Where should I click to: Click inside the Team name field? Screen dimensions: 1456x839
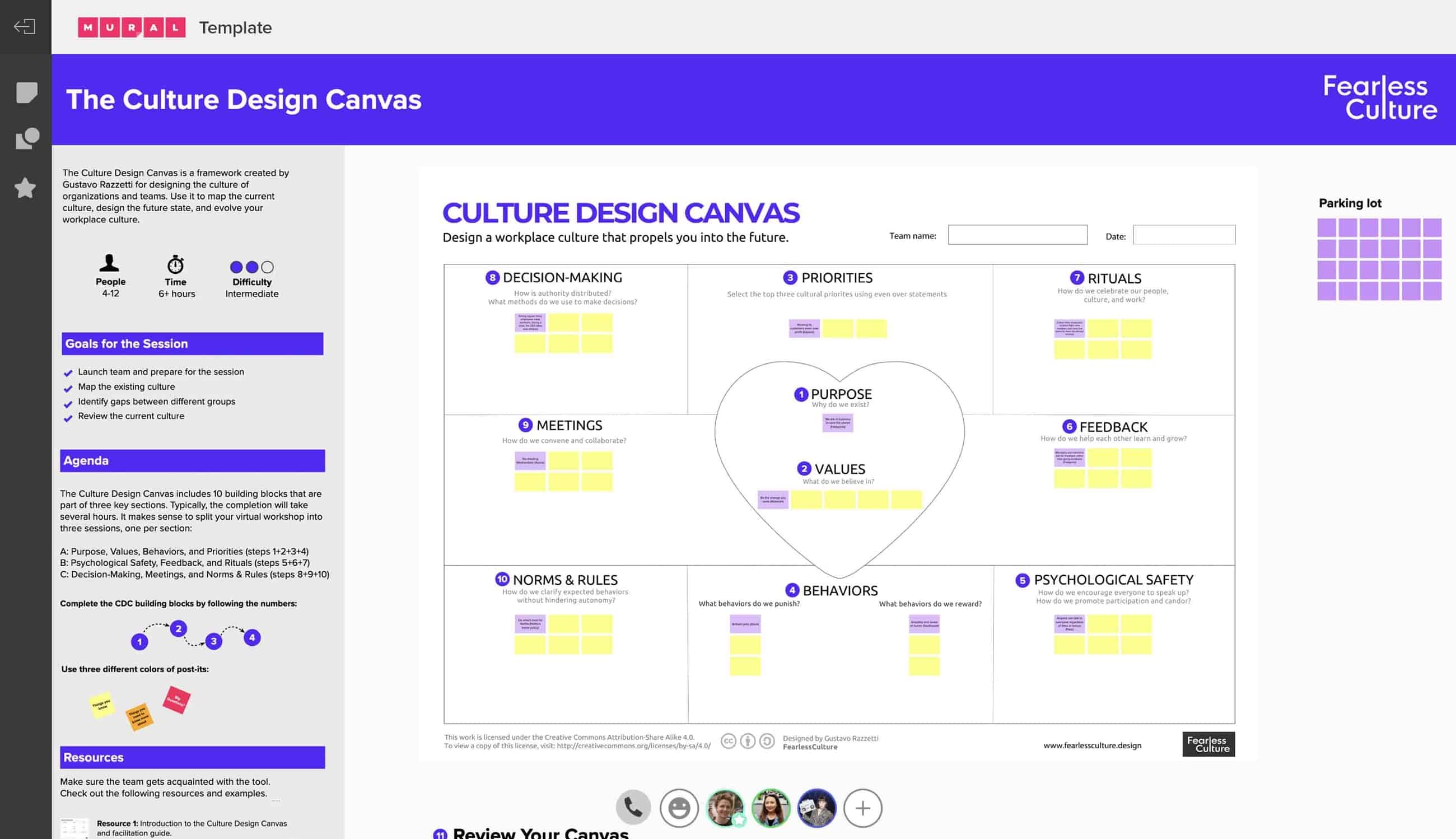(x=1018, y=235)
